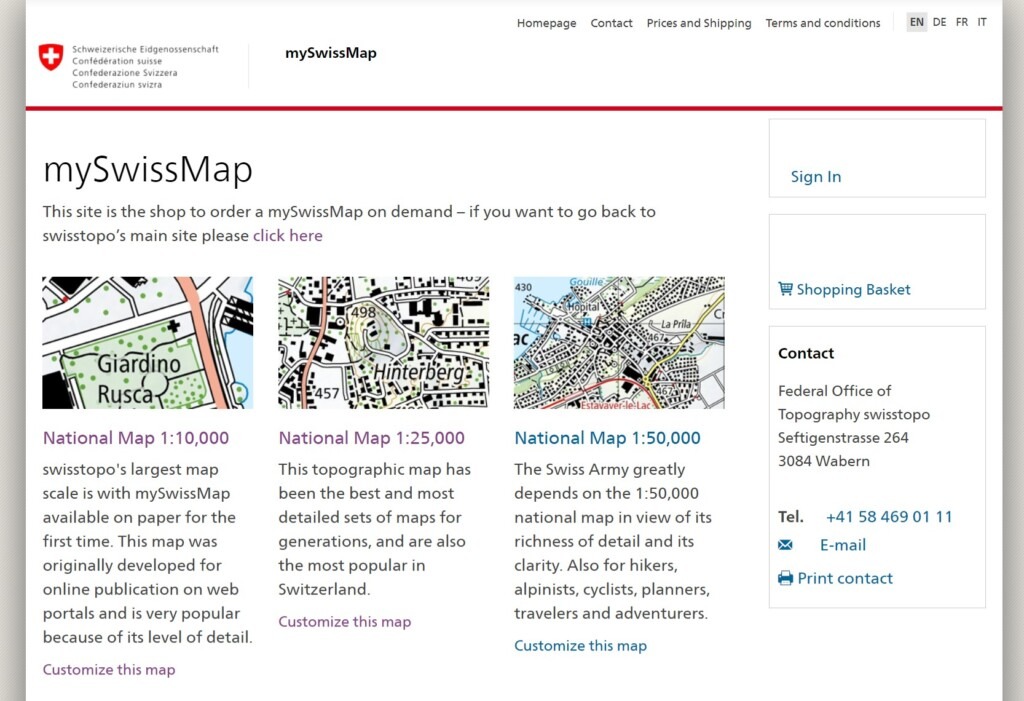Open the National Map 1:10,000 heading link

136,438
